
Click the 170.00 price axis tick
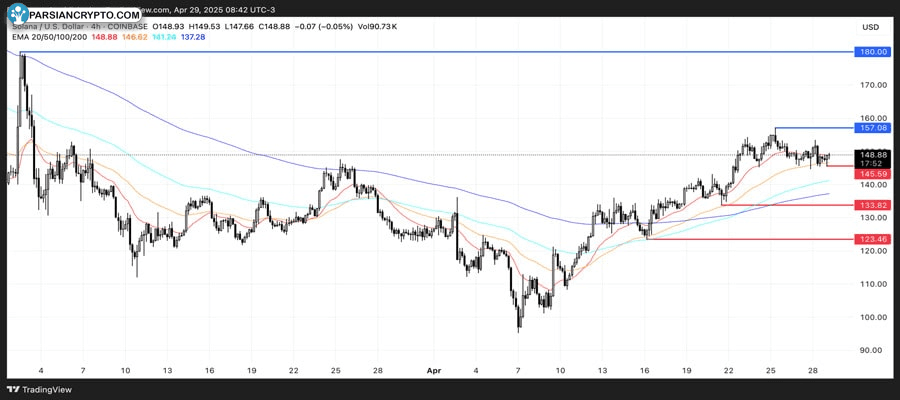[874, 85]
